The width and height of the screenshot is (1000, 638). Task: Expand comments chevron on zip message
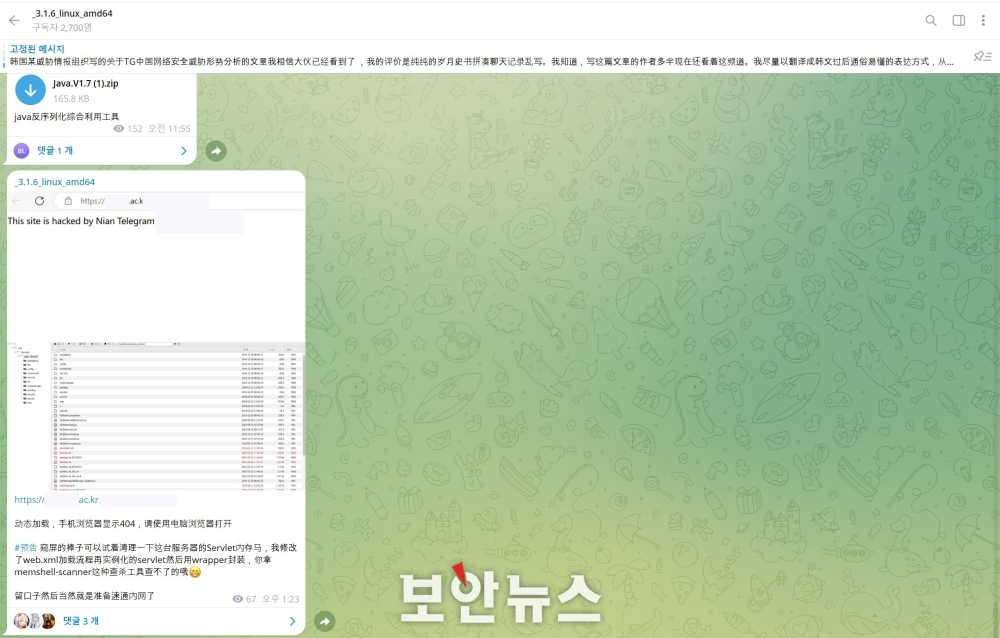pyautogui.click(x=184, y=151)
